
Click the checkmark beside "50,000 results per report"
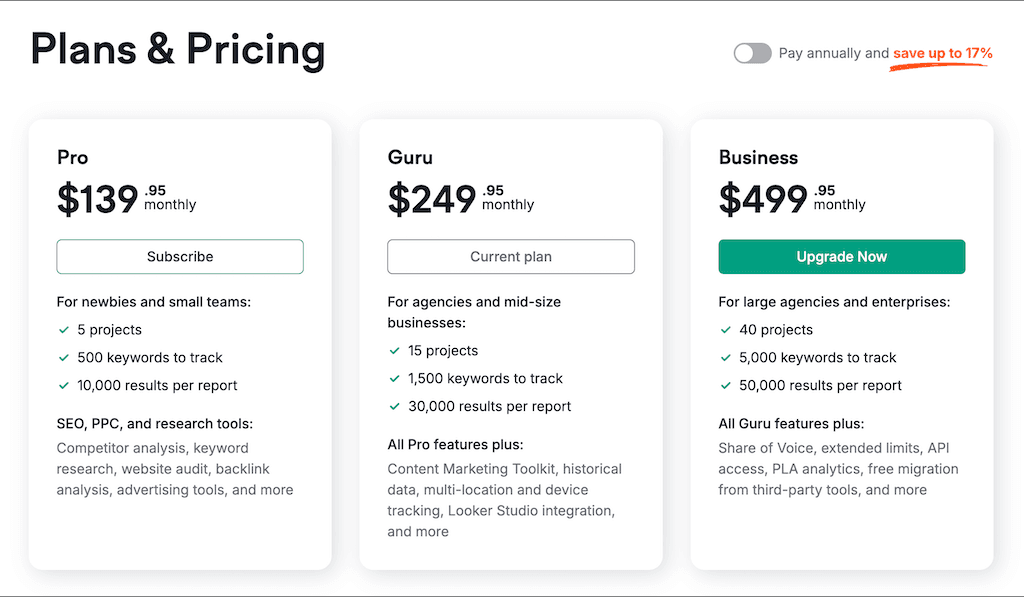coord(725,385)
